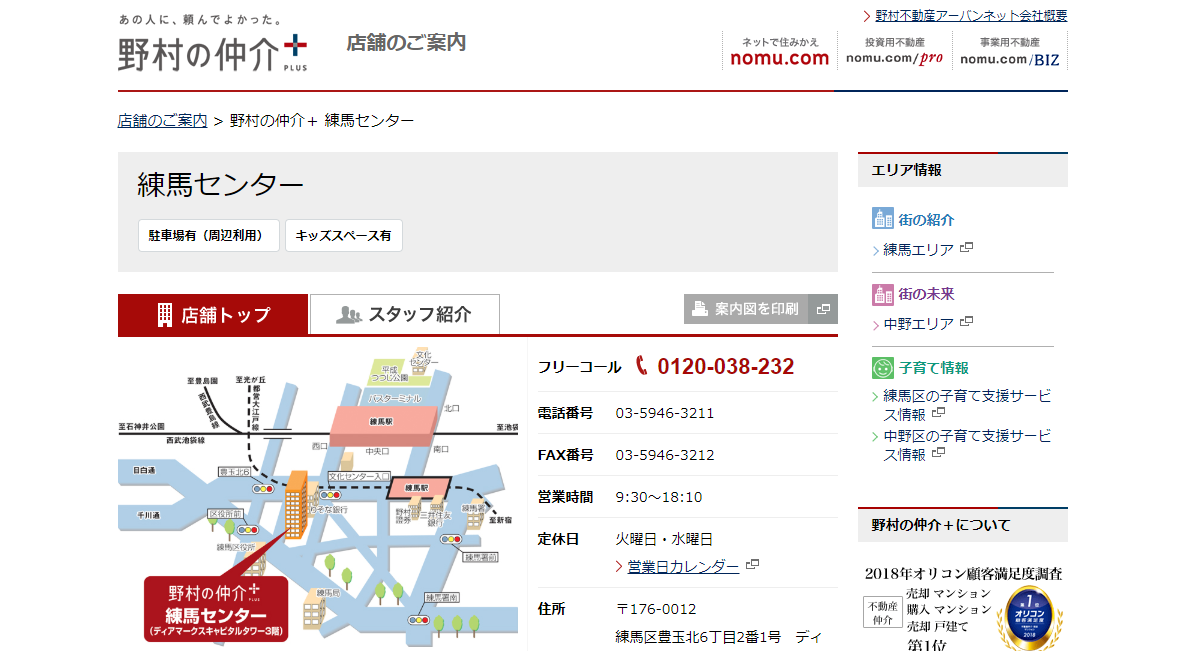Click external-window icon next to 営業日カレンダー
The height and width of the screenshot is (657, 1198).
click(753, 565)
